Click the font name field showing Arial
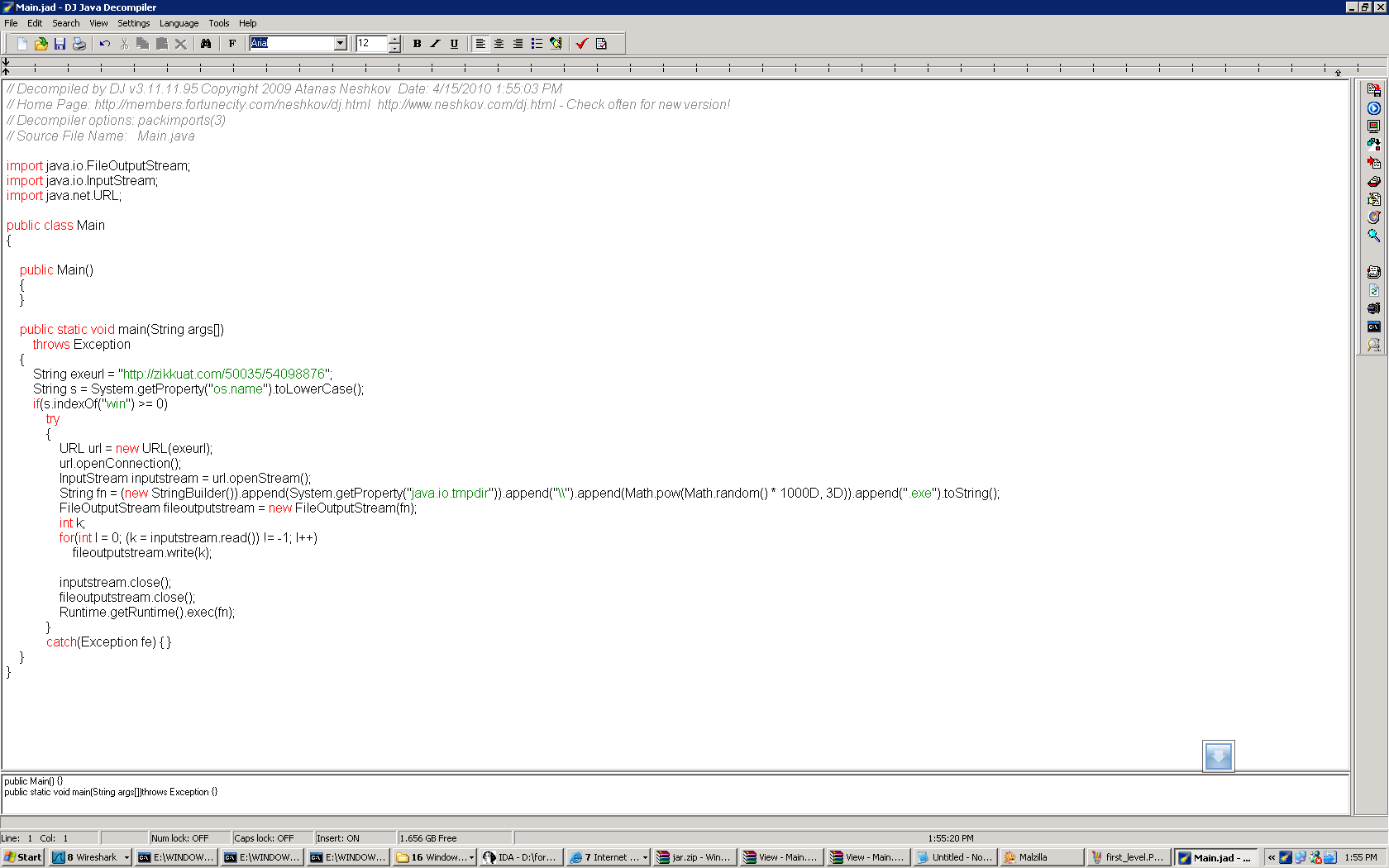The image size is (1389, 868). 292,43
